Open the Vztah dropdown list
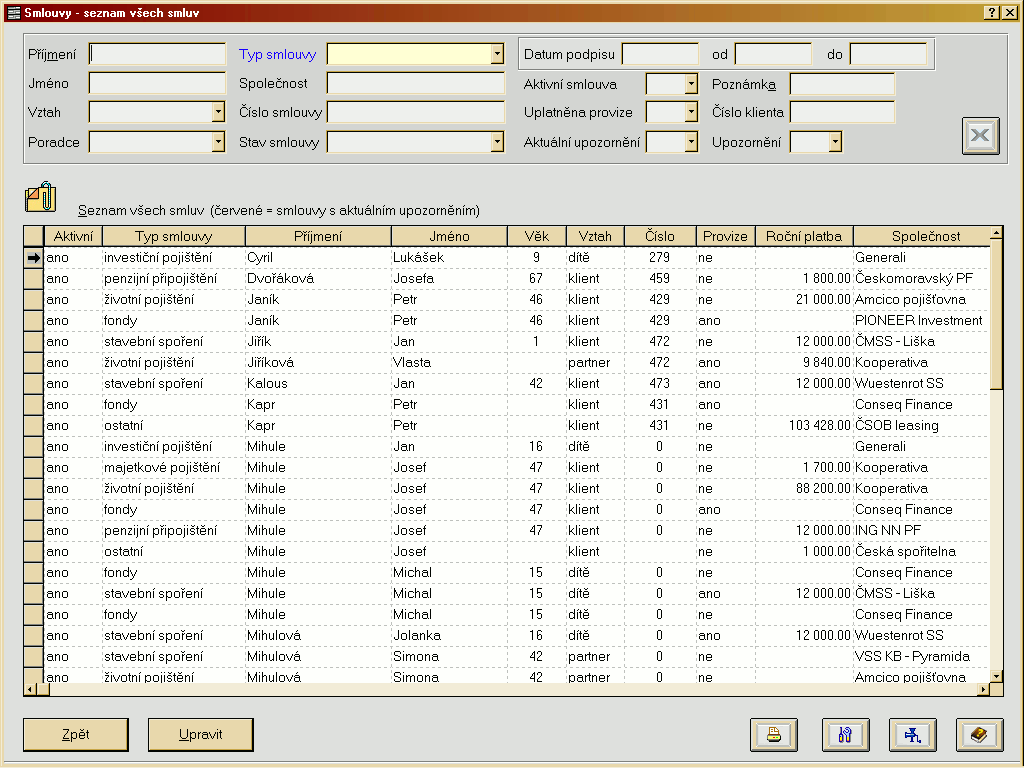This screenshot has width=1024, height=768. coord(218,113)
